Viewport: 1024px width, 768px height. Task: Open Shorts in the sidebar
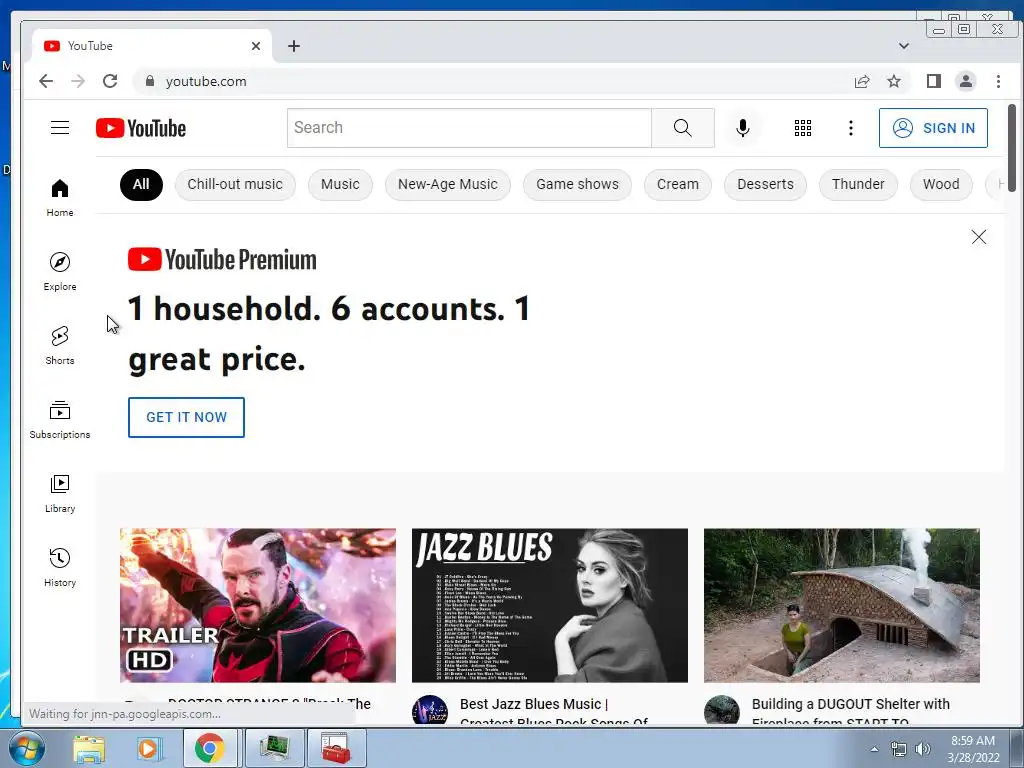pos(59,345)
